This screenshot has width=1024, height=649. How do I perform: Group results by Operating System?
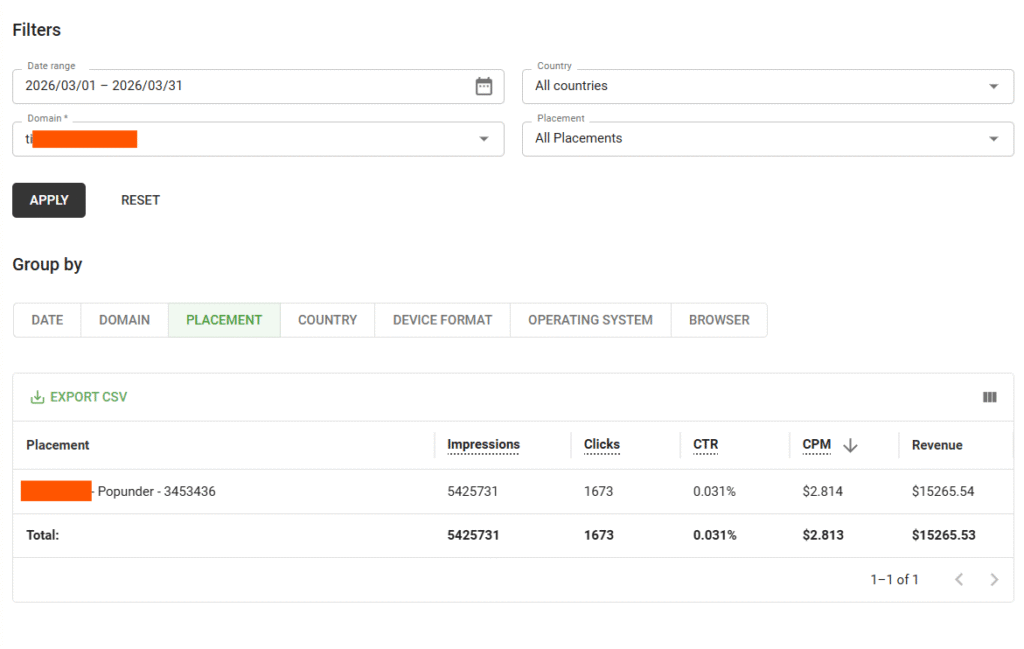590,320
